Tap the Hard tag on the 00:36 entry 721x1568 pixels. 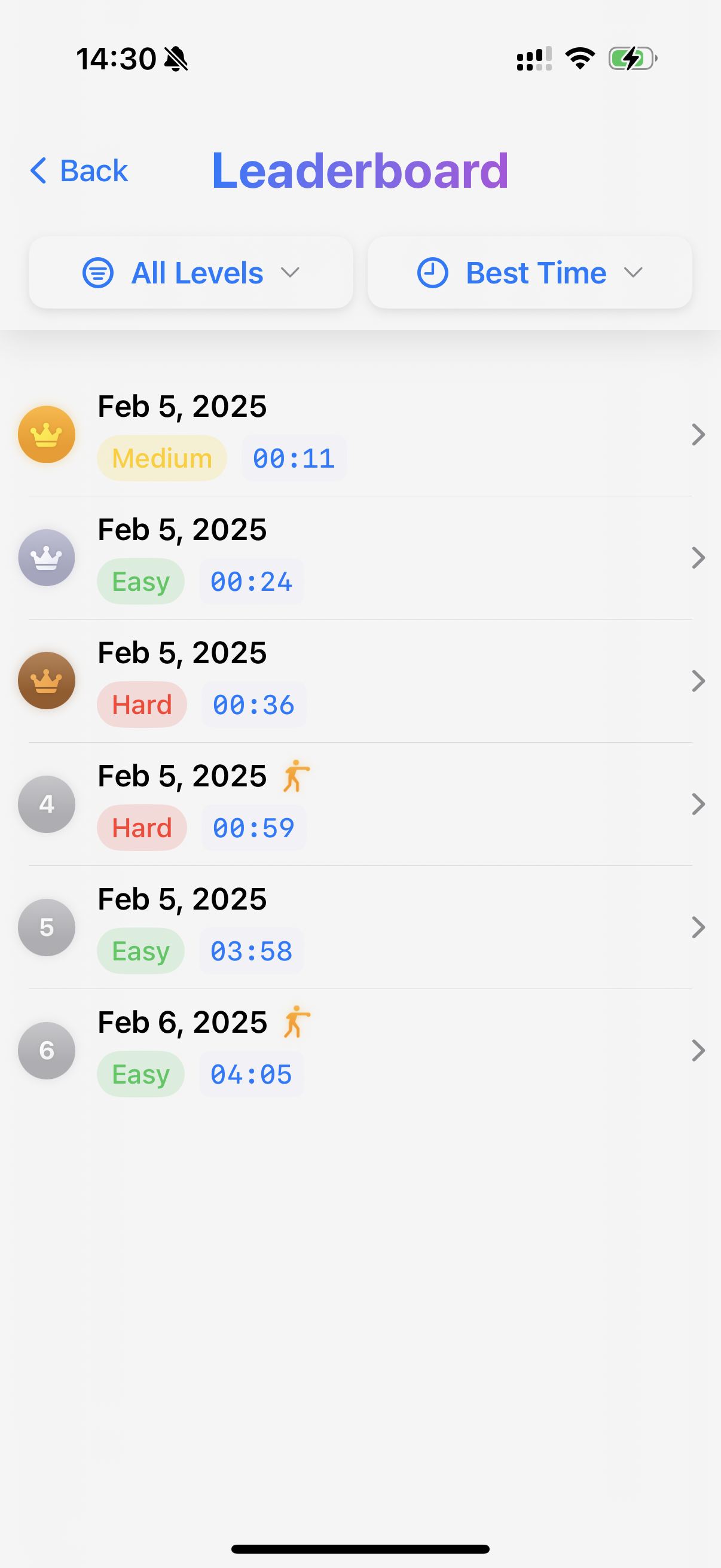click(142, 704)
